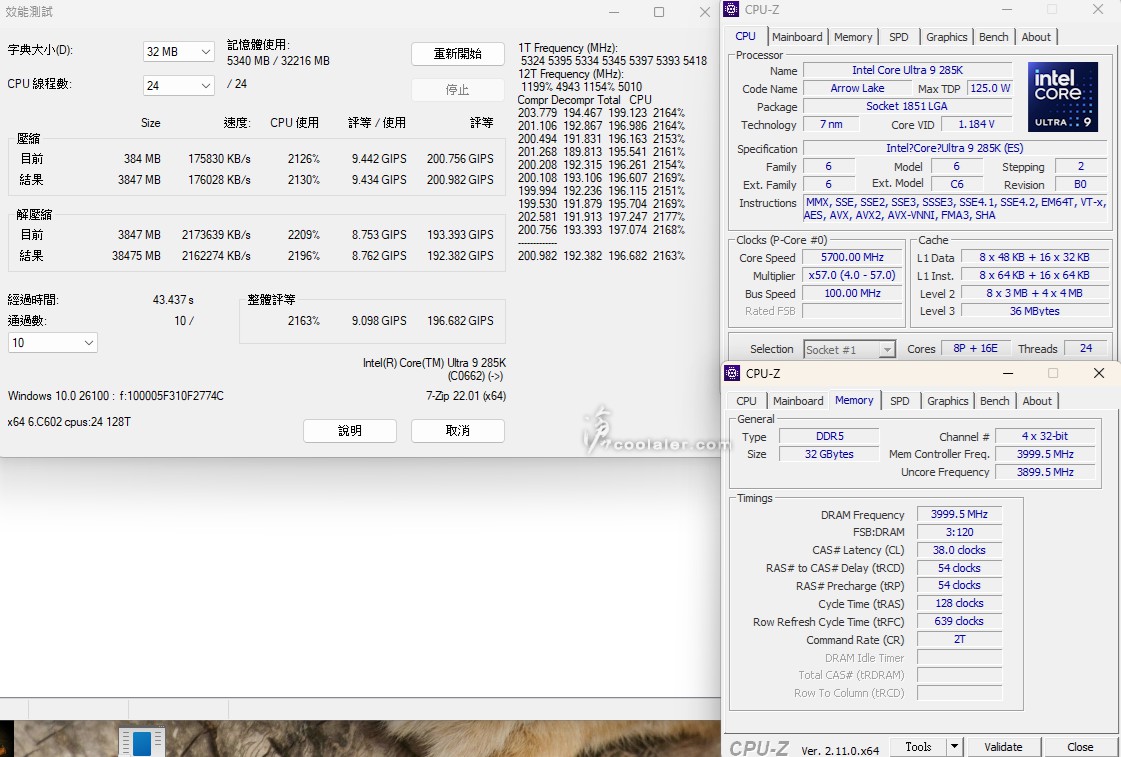The height and width of the screenshot is (757, 1121).
Task: Minimize the lower CPU-Z Memory window
Action: pos(1007,373)
